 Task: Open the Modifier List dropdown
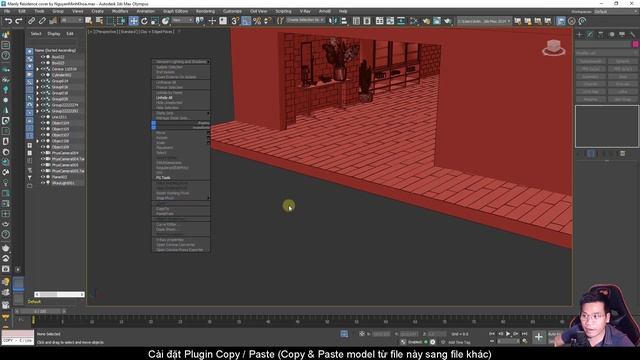[x=606, y=53]
